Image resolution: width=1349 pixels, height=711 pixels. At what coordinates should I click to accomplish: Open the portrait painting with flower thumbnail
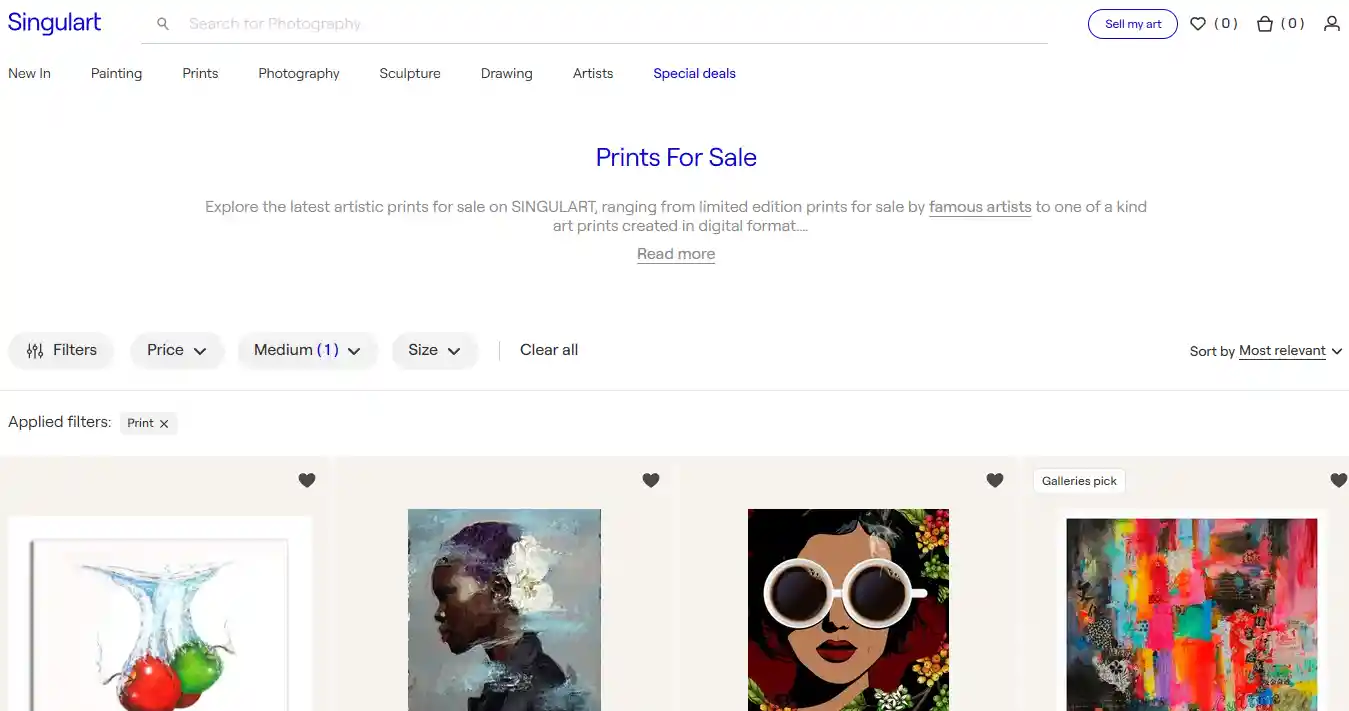tap(504, 610)
